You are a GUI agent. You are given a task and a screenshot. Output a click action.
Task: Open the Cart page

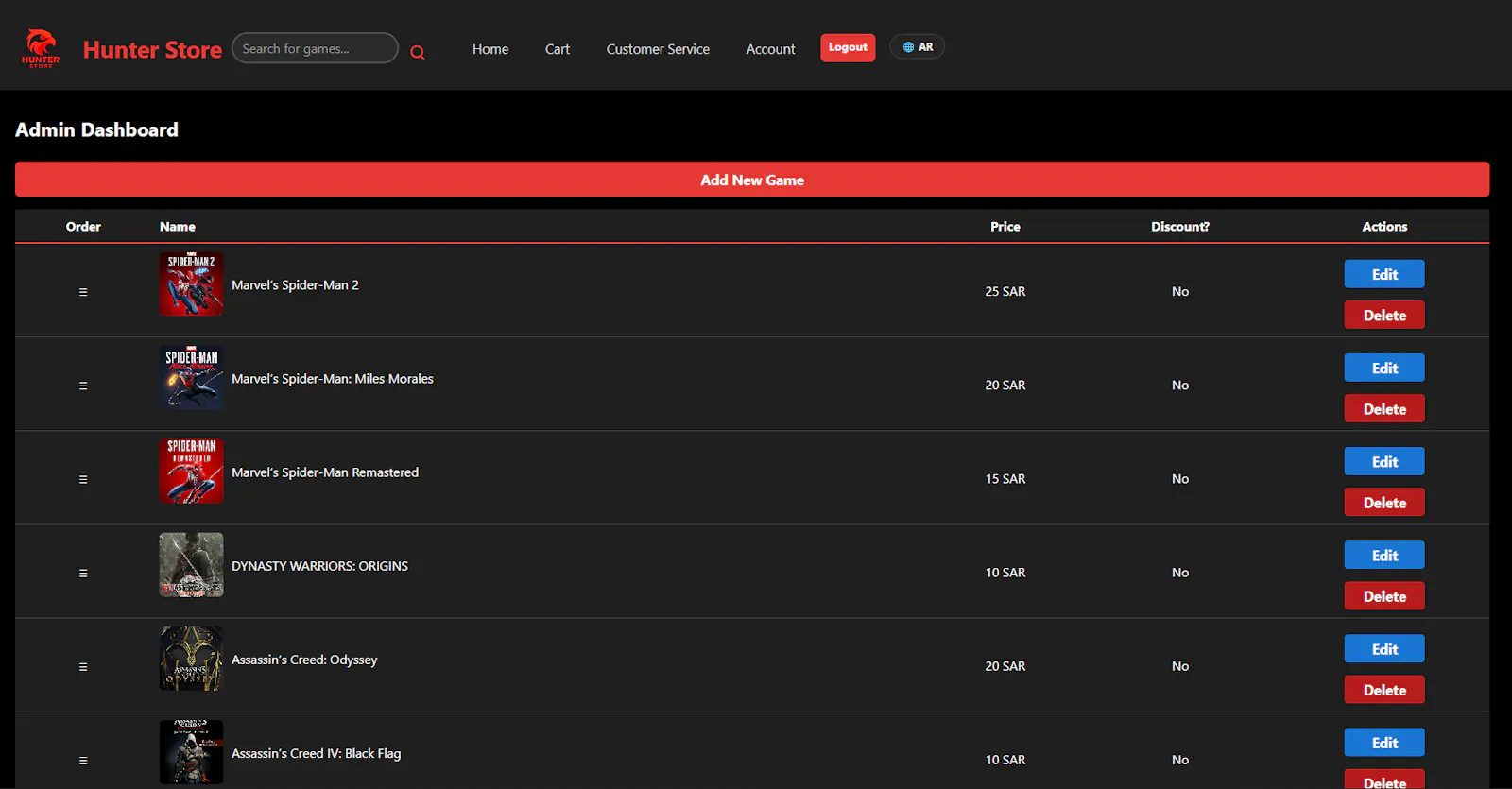tap(558, 49)
